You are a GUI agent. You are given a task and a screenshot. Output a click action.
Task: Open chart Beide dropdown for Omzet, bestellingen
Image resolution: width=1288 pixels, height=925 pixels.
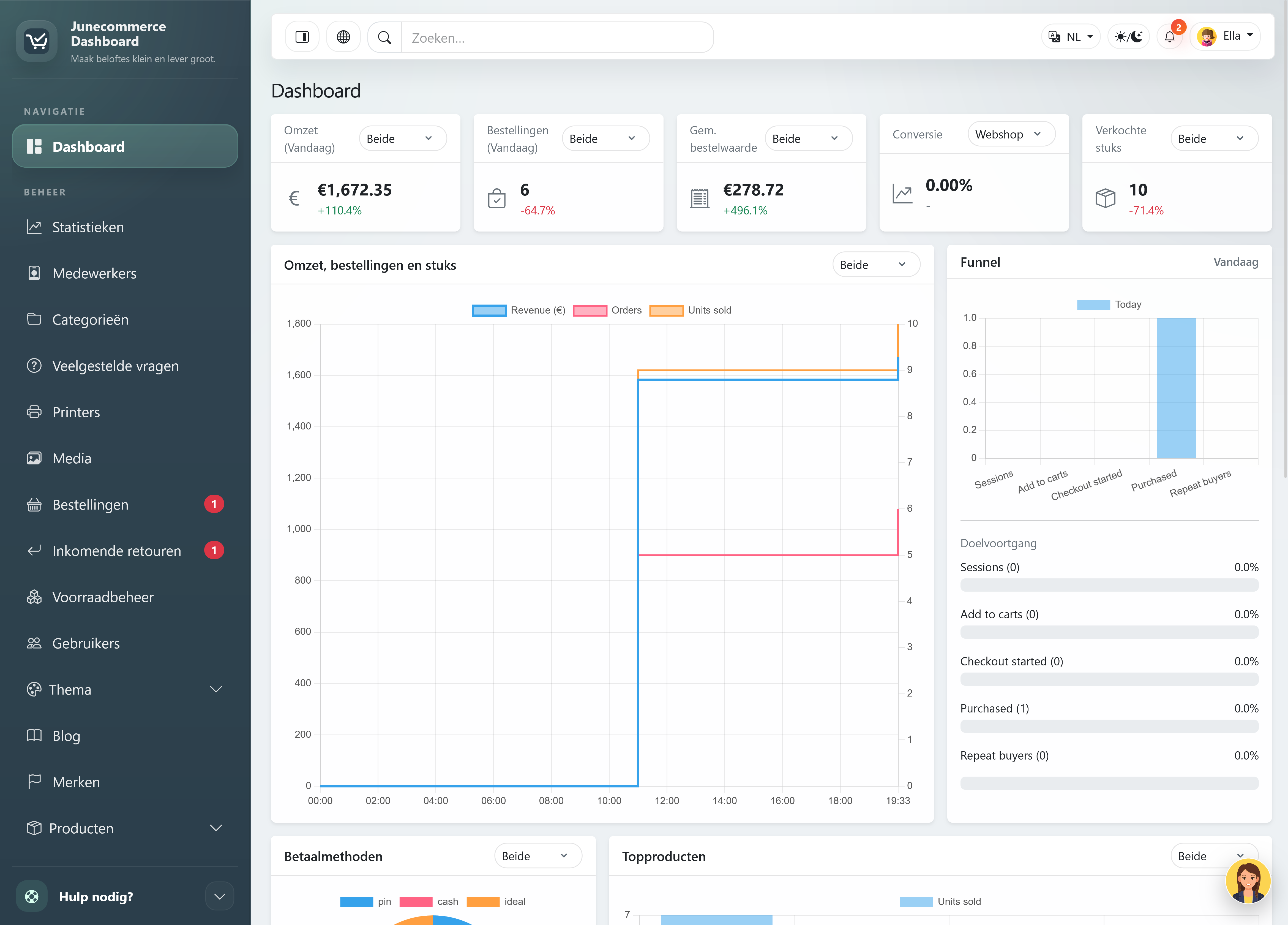(x=876, y=265)
